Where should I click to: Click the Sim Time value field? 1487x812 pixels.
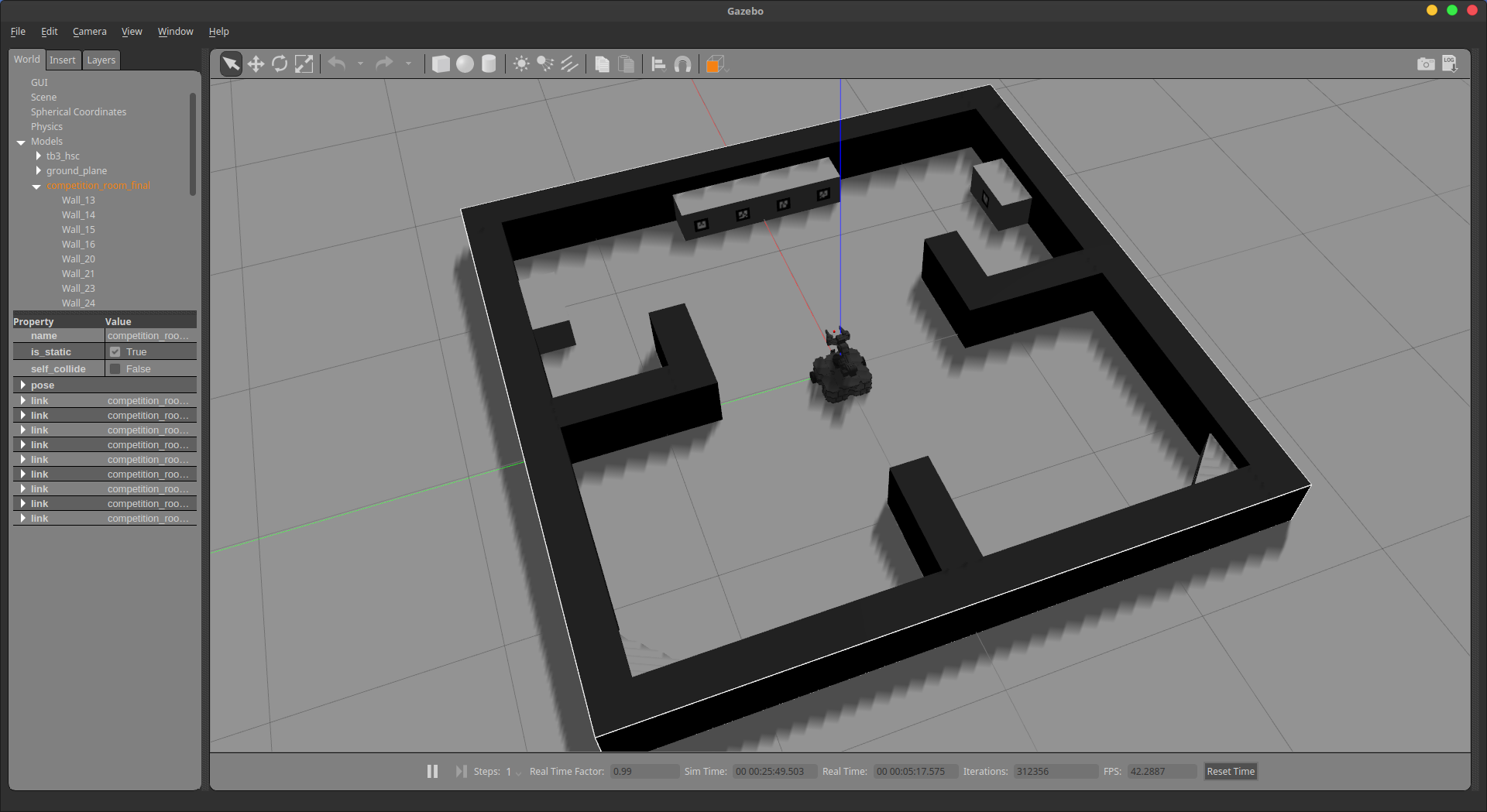(775, 772)
